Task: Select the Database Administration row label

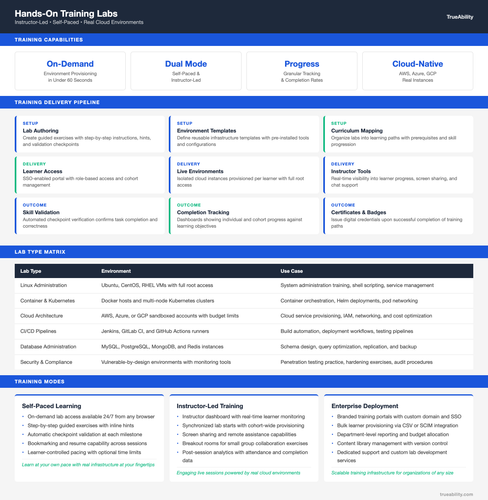Action: (x=48, y=347)
